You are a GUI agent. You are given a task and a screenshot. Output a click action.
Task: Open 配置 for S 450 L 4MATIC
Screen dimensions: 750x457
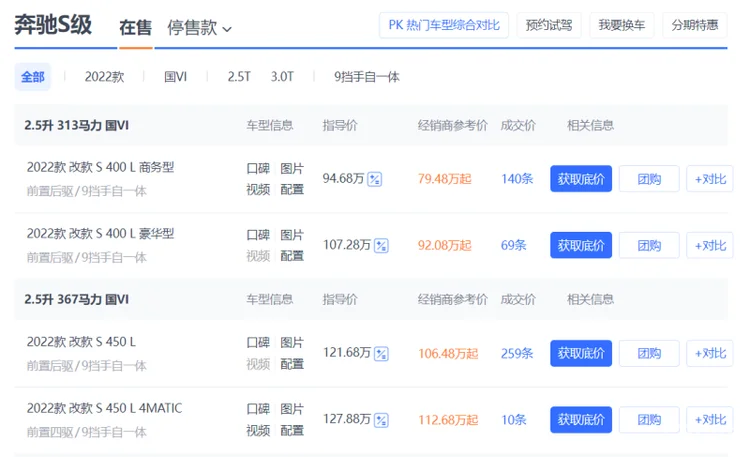pyautogui.click(x=292, y=431)
